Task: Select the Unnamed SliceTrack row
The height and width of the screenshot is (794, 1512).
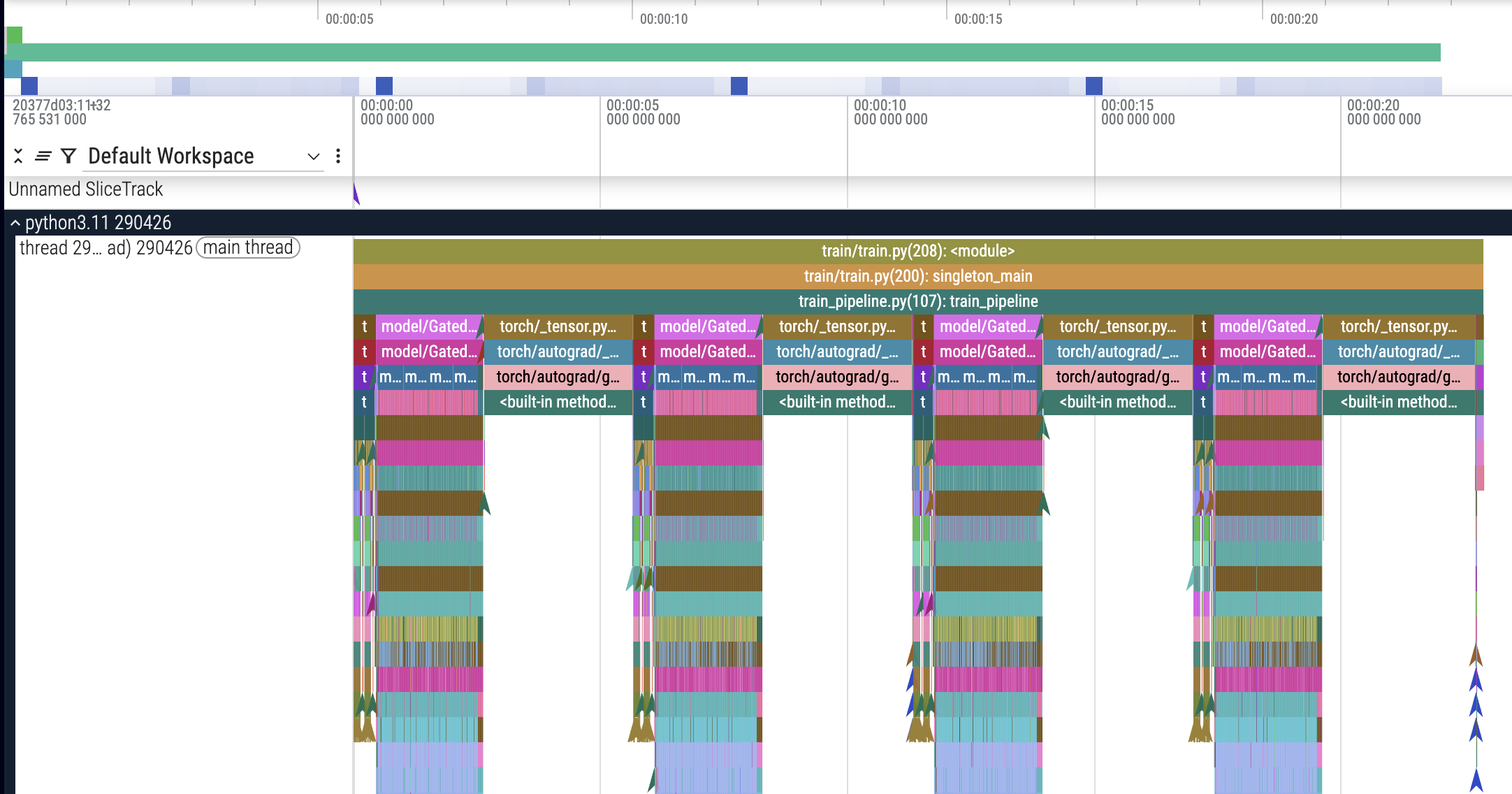Action: (86, 189)
